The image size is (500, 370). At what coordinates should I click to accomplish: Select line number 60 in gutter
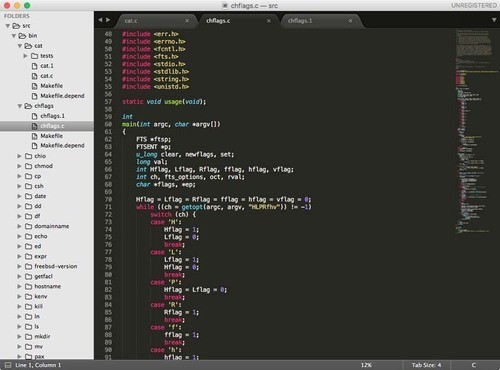(108, 124)
